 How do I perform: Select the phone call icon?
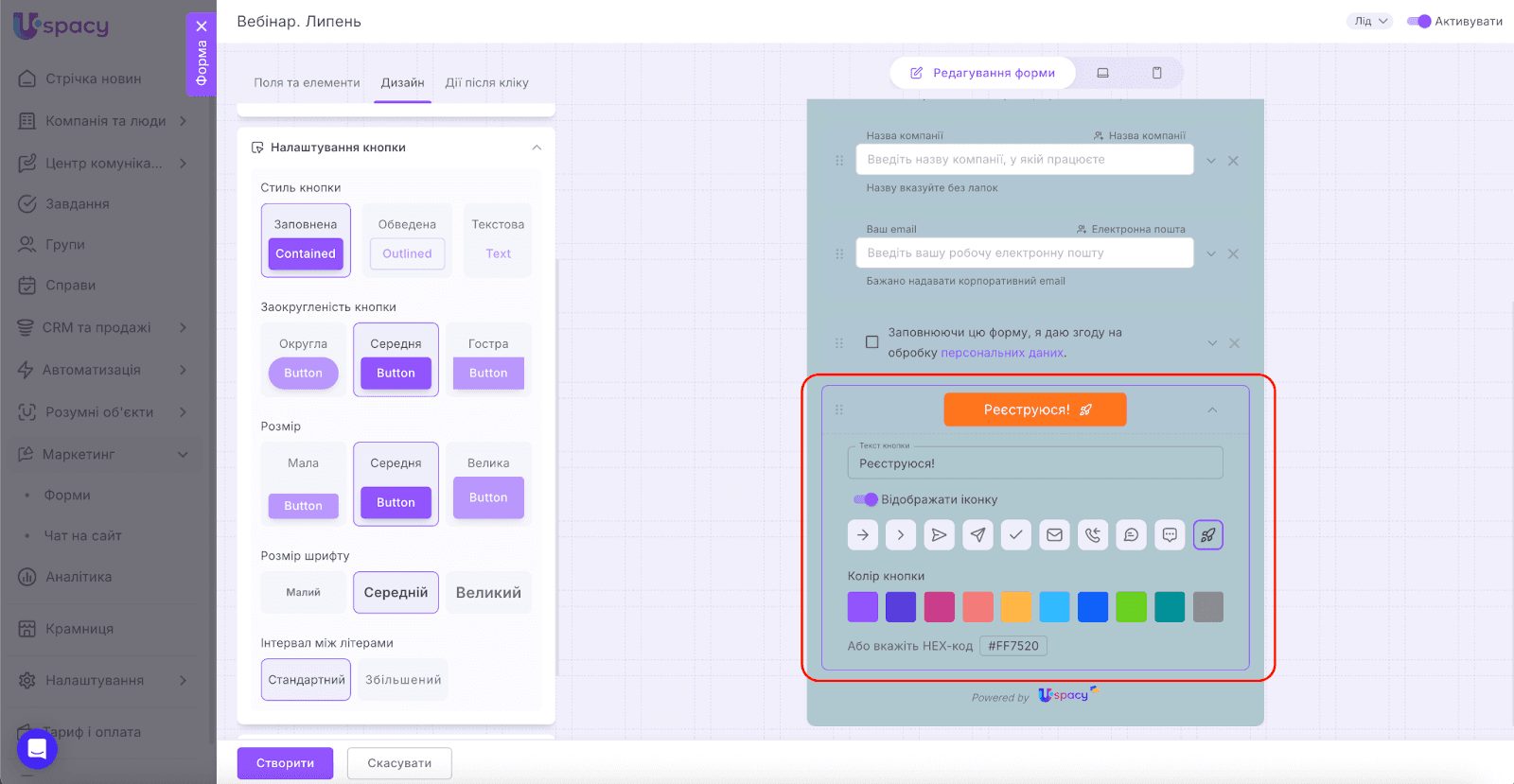coord(1093,535)
